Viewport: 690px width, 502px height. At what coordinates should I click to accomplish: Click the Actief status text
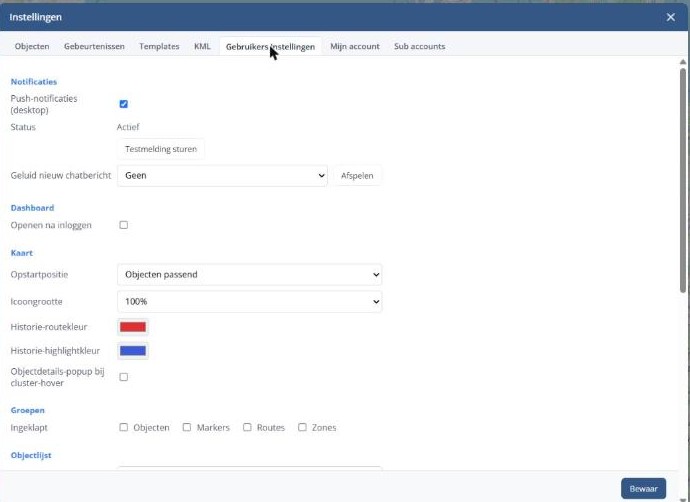[x=128, y=127]
